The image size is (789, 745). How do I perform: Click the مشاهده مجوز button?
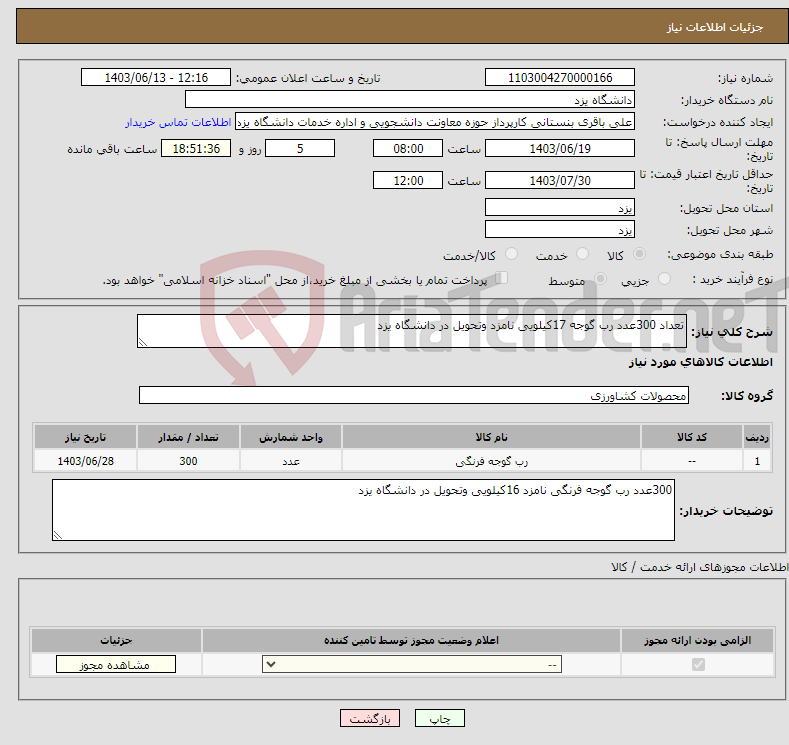click(116, 665)
